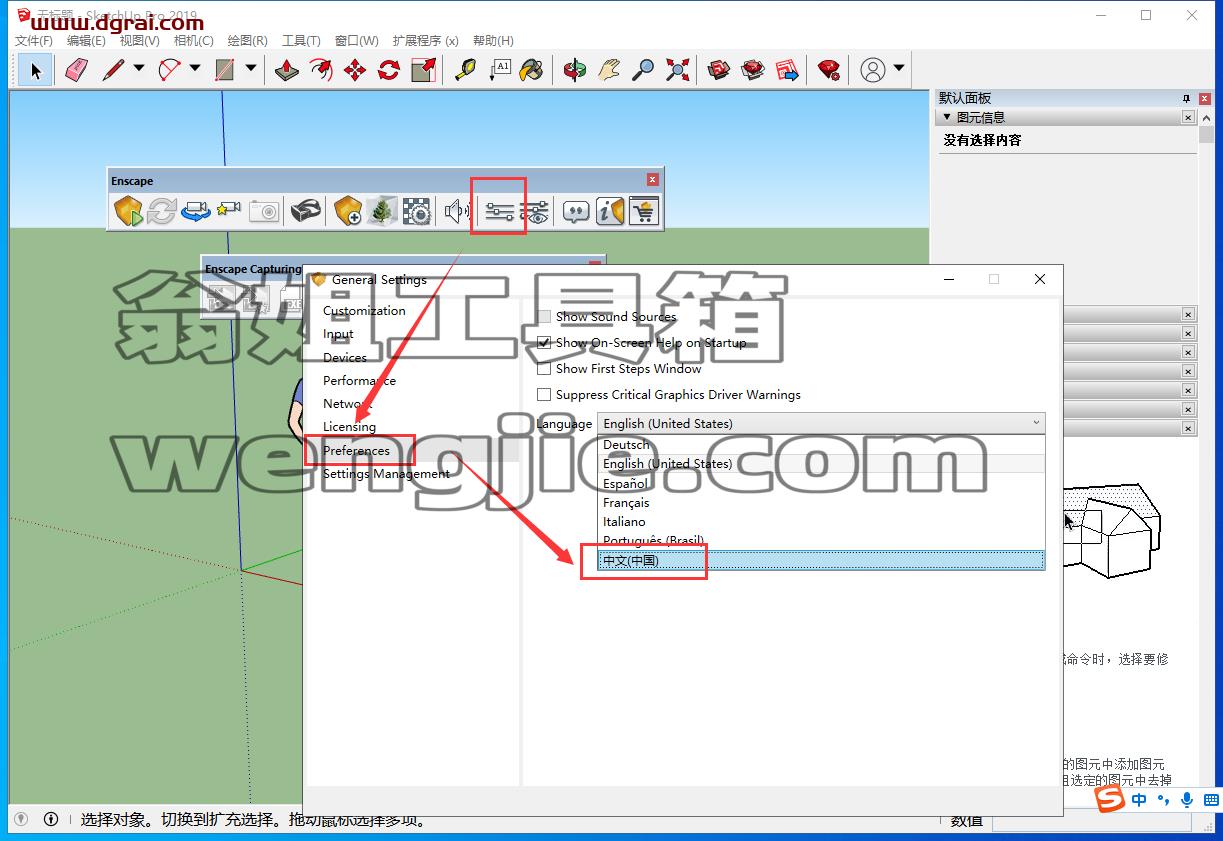Open the 文件(F) menu

coord(34,41)
